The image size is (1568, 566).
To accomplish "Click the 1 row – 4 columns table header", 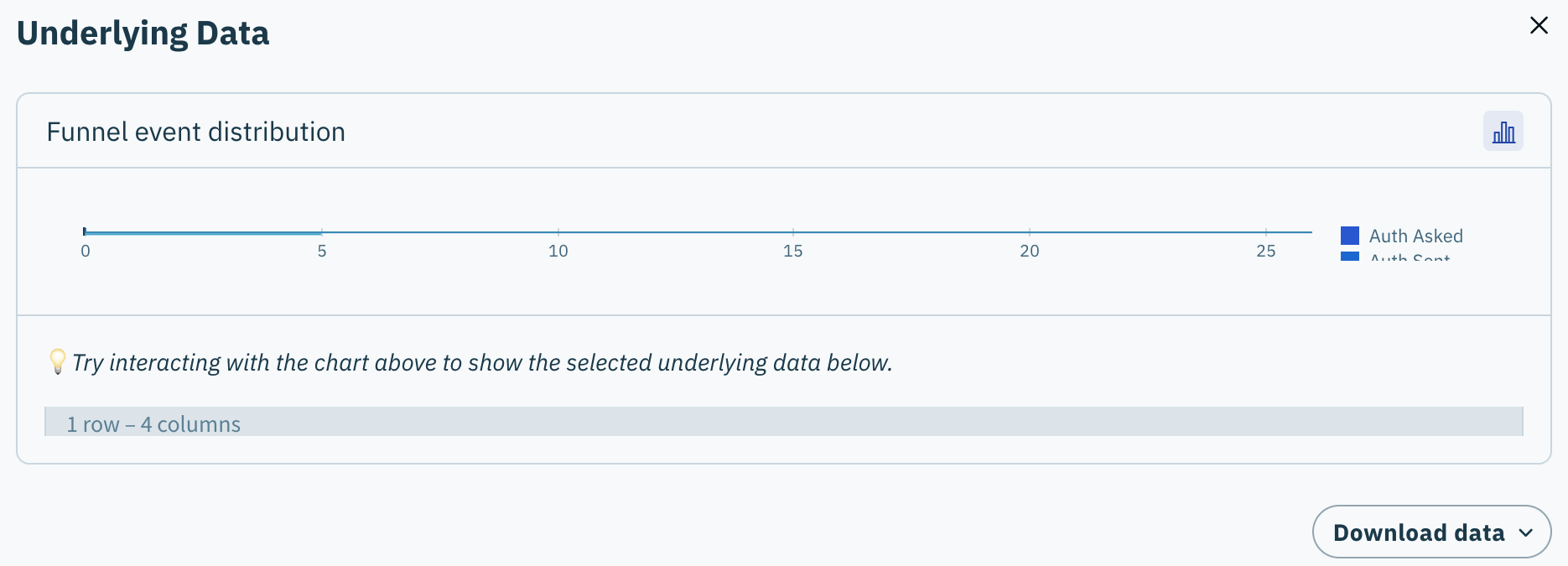I will point(153,423).
